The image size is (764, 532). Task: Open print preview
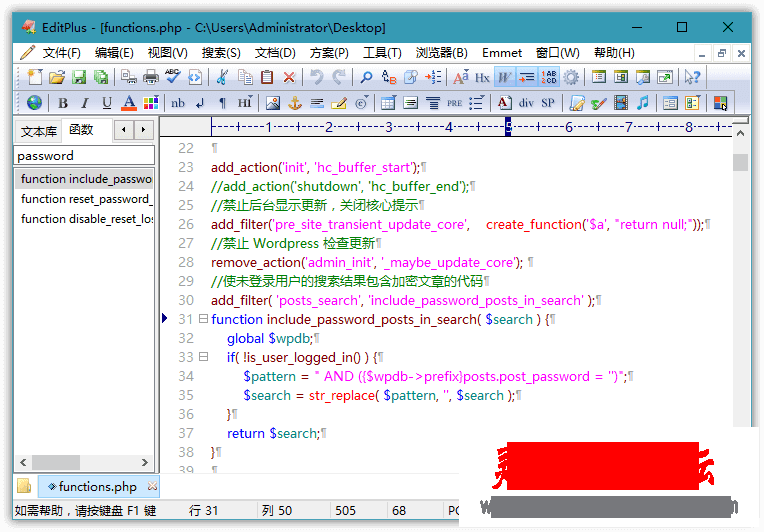click(x=129, y=77)
